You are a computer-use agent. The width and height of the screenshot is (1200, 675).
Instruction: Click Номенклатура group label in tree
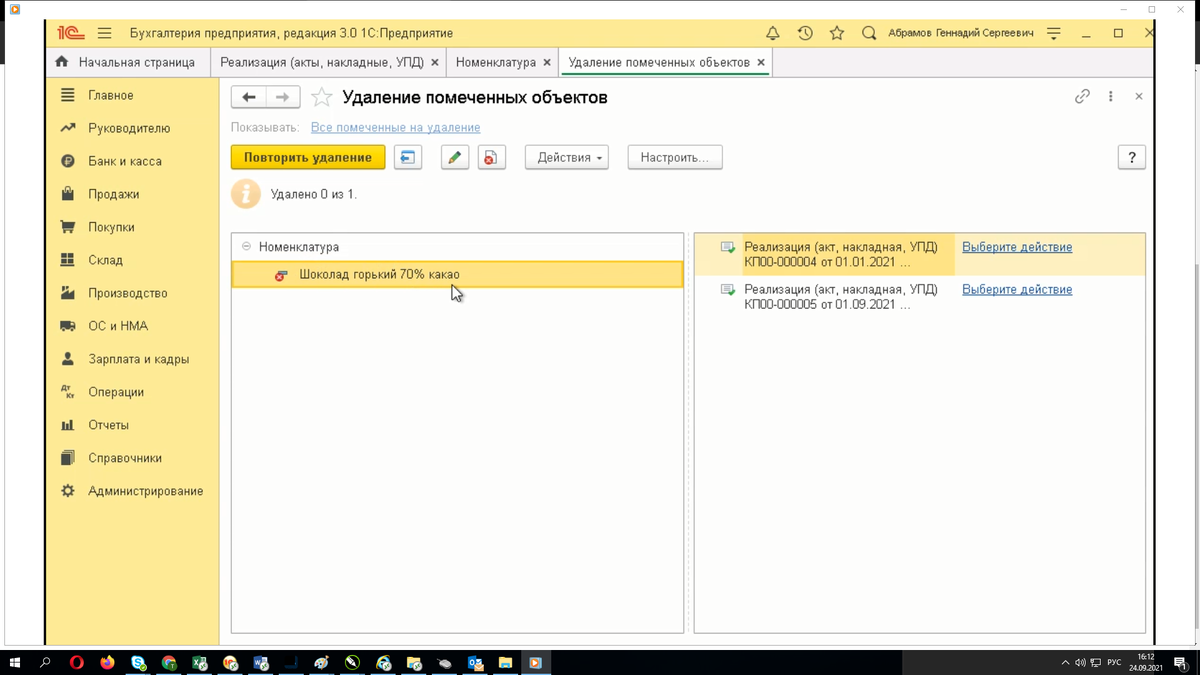point(299,247)
